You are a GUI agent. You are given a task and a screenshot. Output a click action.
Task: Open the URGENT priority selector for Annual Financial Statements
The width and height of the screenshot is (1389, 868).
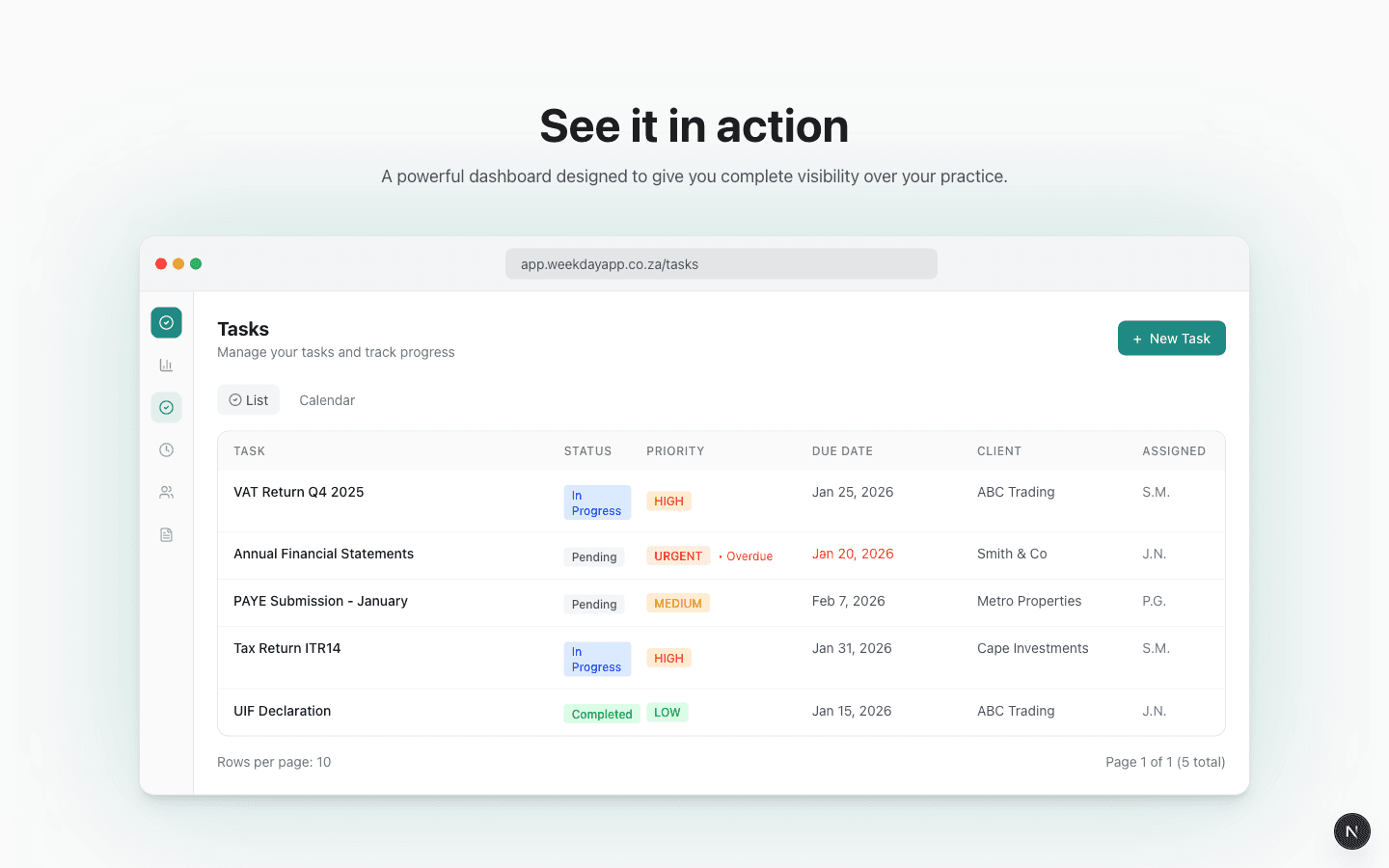(678, 556)
